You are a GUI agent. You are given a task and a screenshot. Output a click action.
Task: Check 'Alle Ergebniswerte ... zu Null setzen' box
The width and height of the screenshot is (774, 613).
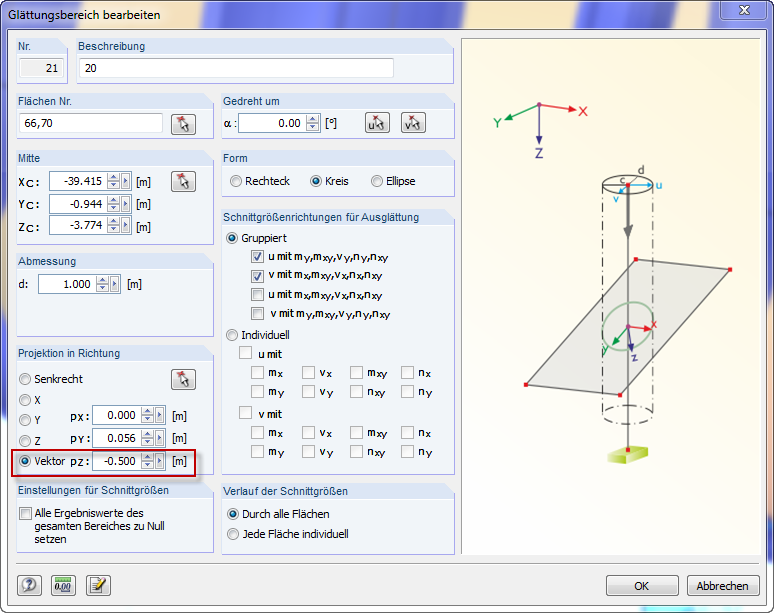25,513
